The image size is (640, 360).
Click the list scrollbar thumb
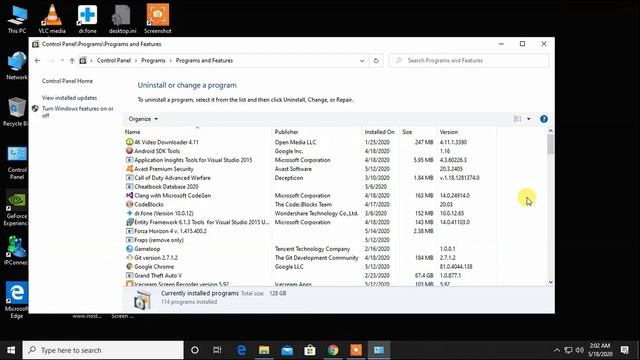(x=551, y=144)
